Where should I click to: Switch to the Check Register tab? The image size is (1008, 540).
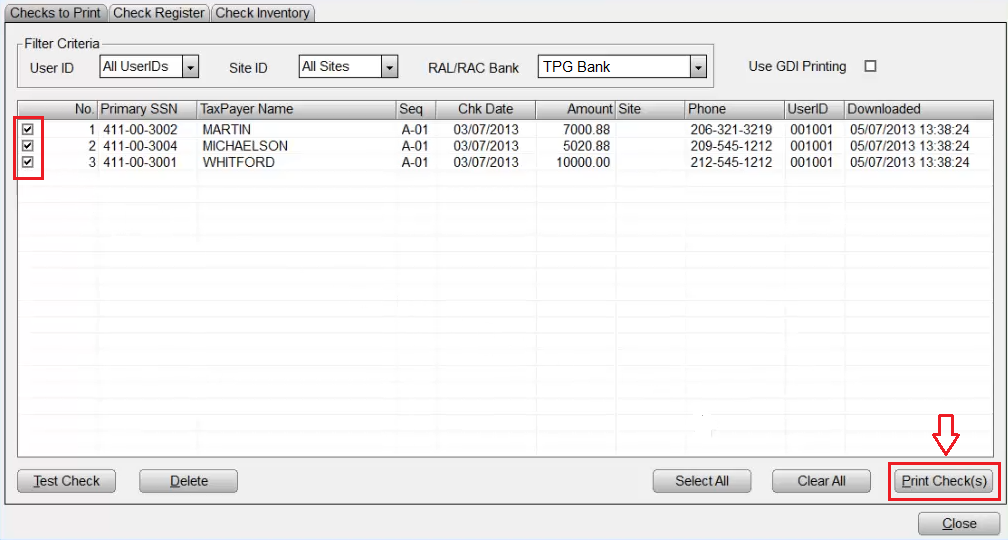[x=159, y=13]
